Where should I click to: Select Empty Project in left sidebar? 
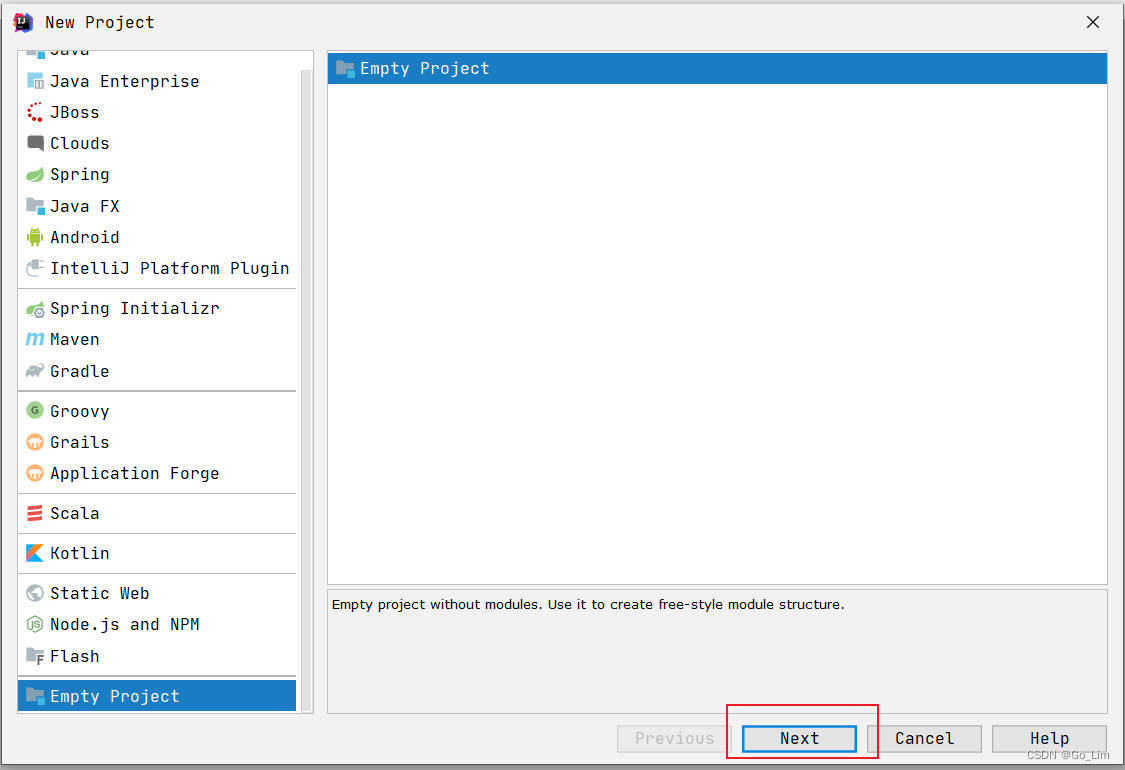tap(156, 695)
